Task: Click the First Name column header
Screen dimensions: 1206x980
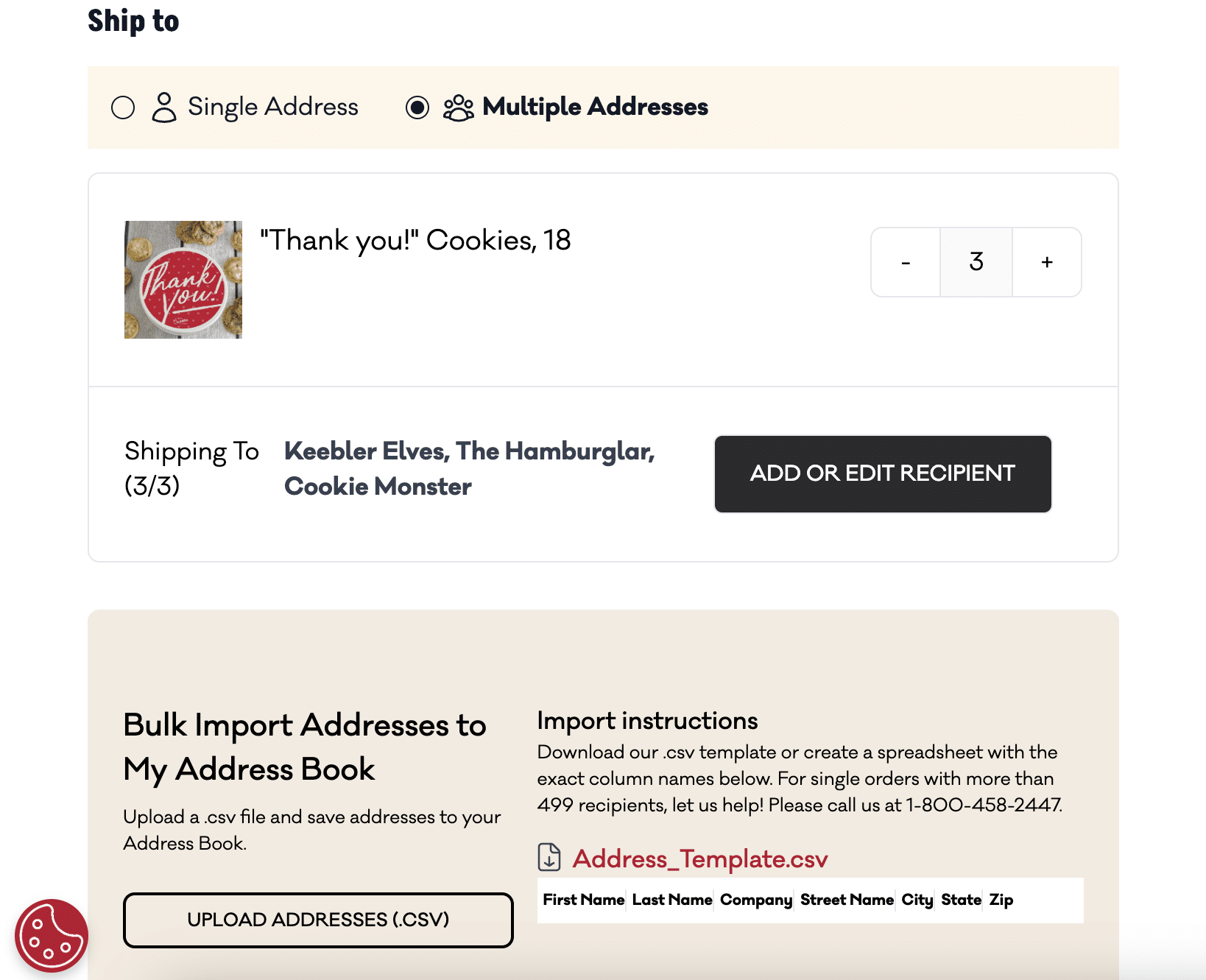Action: [x=583, y=900]
